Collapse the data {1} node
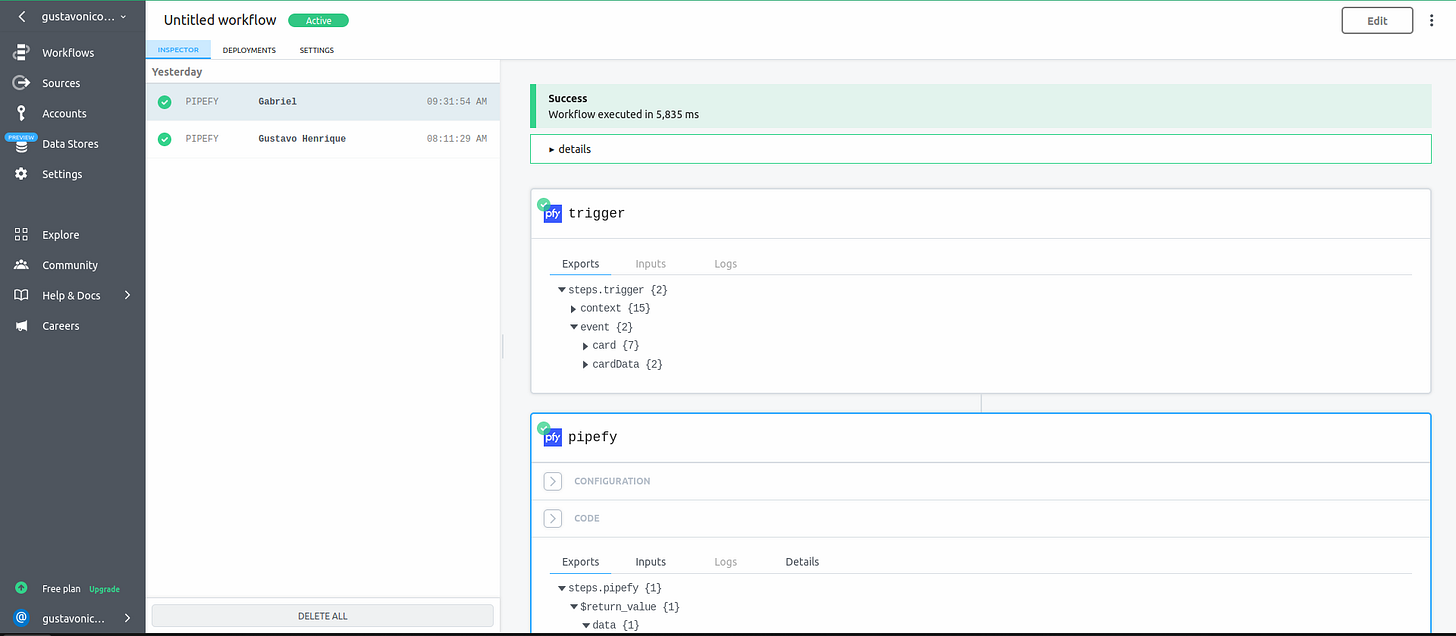The image size is (1456, 636). pos(586,625)
